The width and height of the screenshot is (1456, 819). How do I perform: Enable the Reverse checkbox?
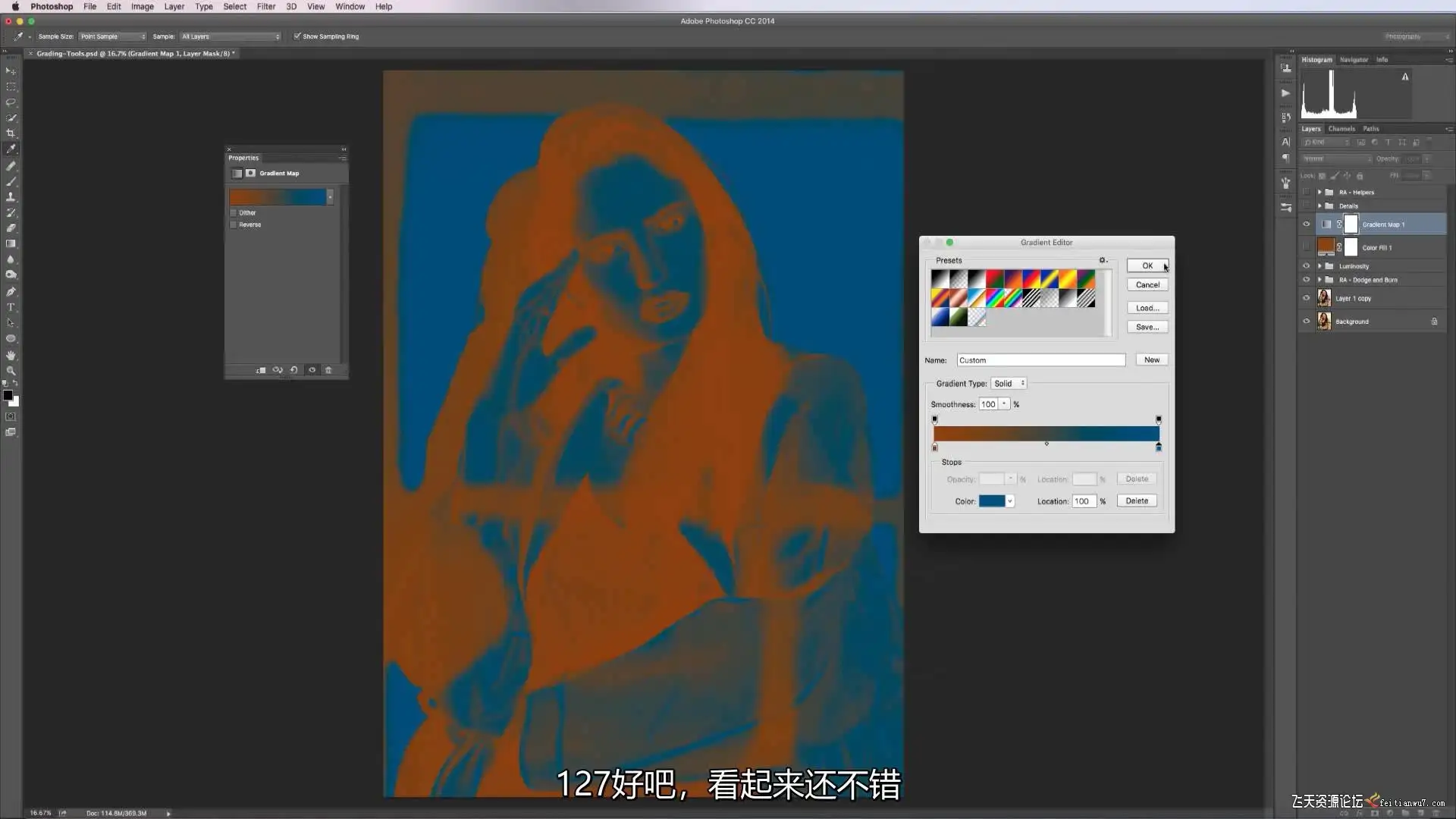pos(234,225)
